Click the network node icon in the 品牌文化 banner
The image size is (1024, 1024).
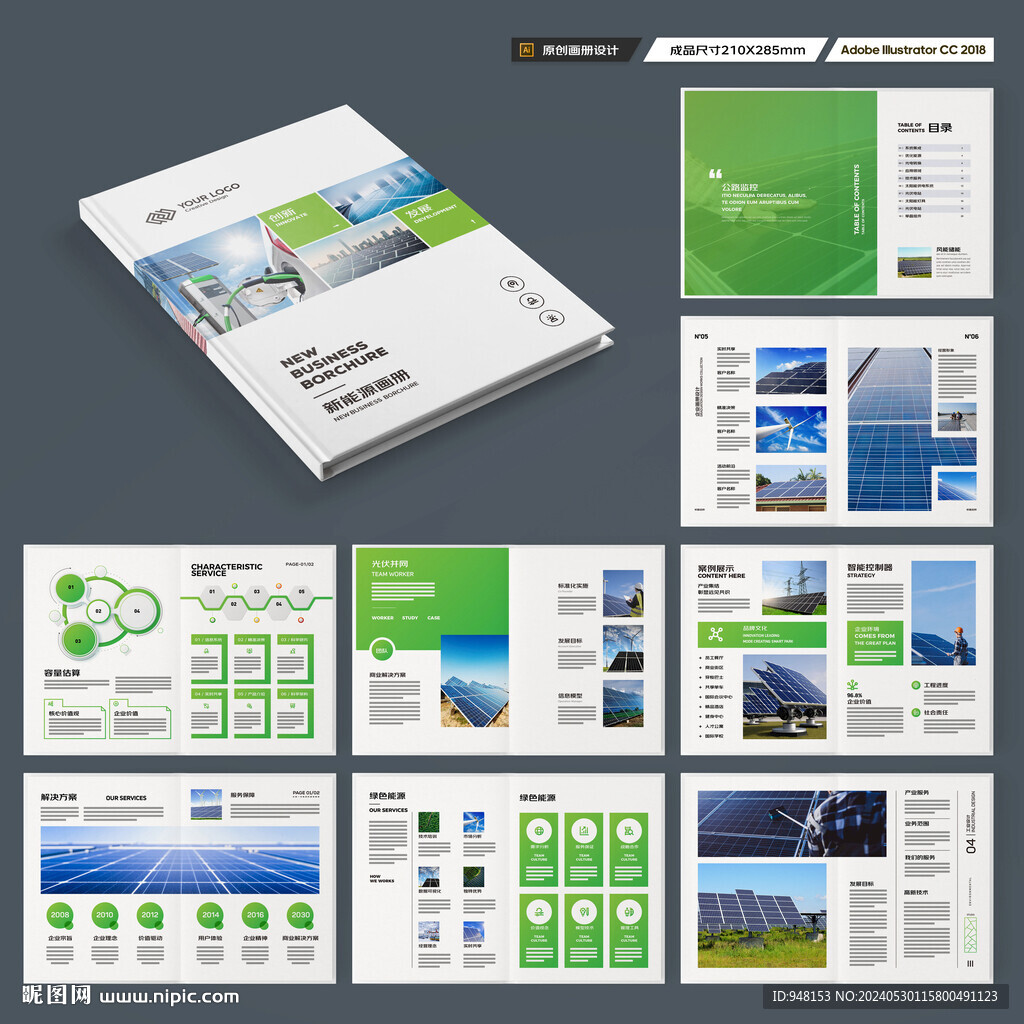(716, 634)
